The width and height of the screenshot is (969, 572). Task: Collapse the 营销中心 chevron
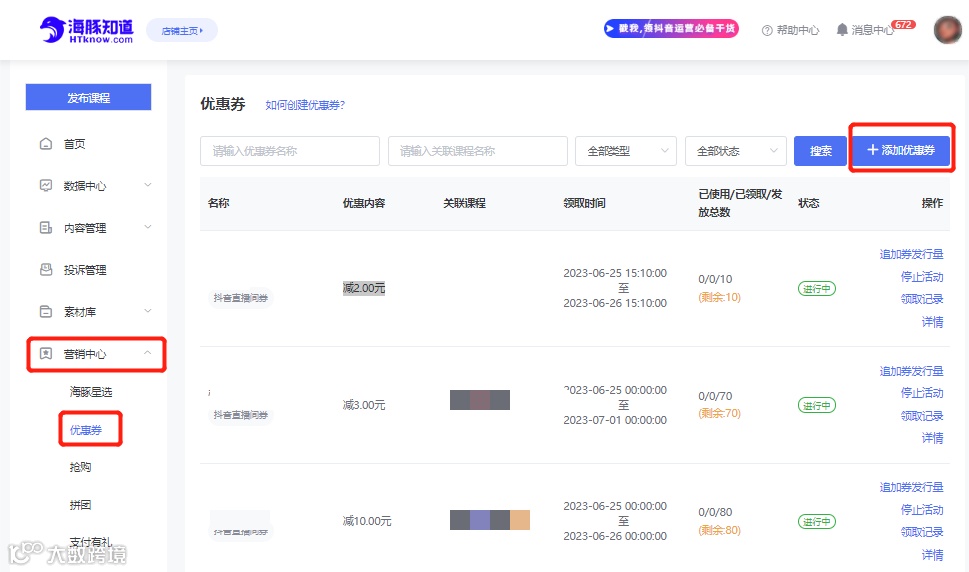[x=148, y=353]
